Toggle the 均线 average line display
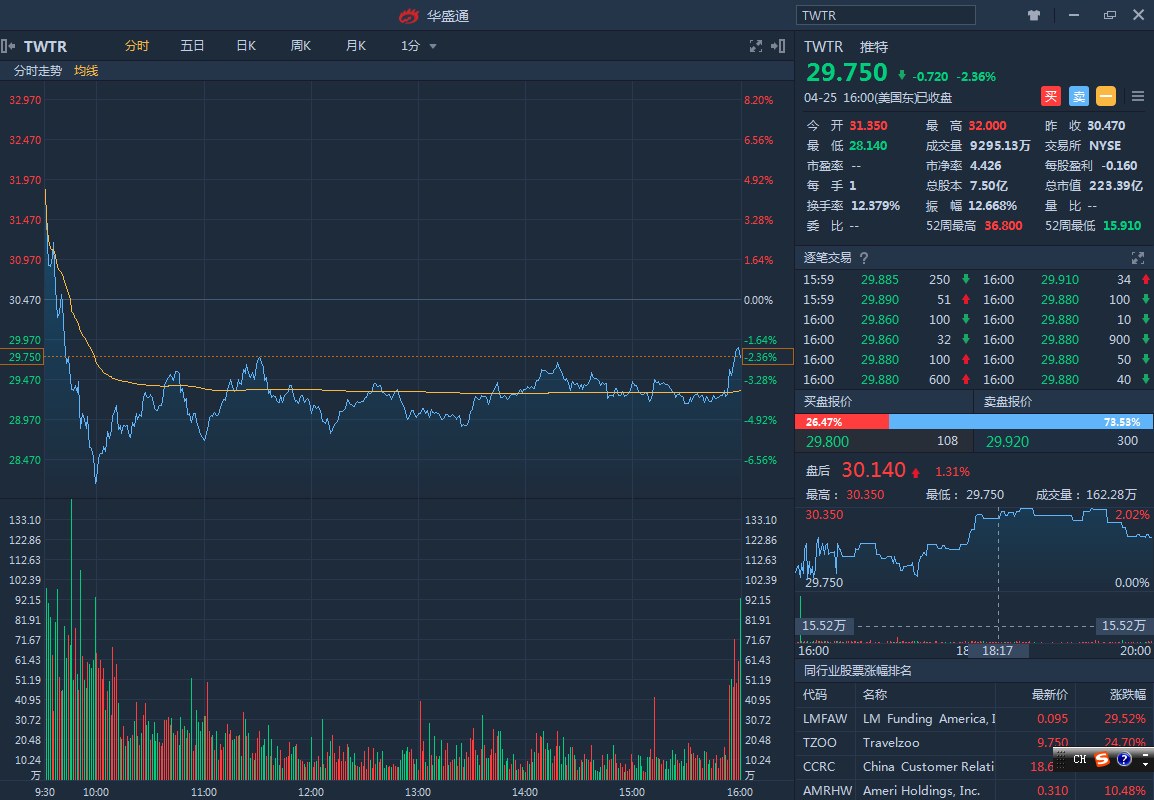Image resolution: width=1154 pixels, height=800 pixels. pyautogui.click(x=86, y=71)
